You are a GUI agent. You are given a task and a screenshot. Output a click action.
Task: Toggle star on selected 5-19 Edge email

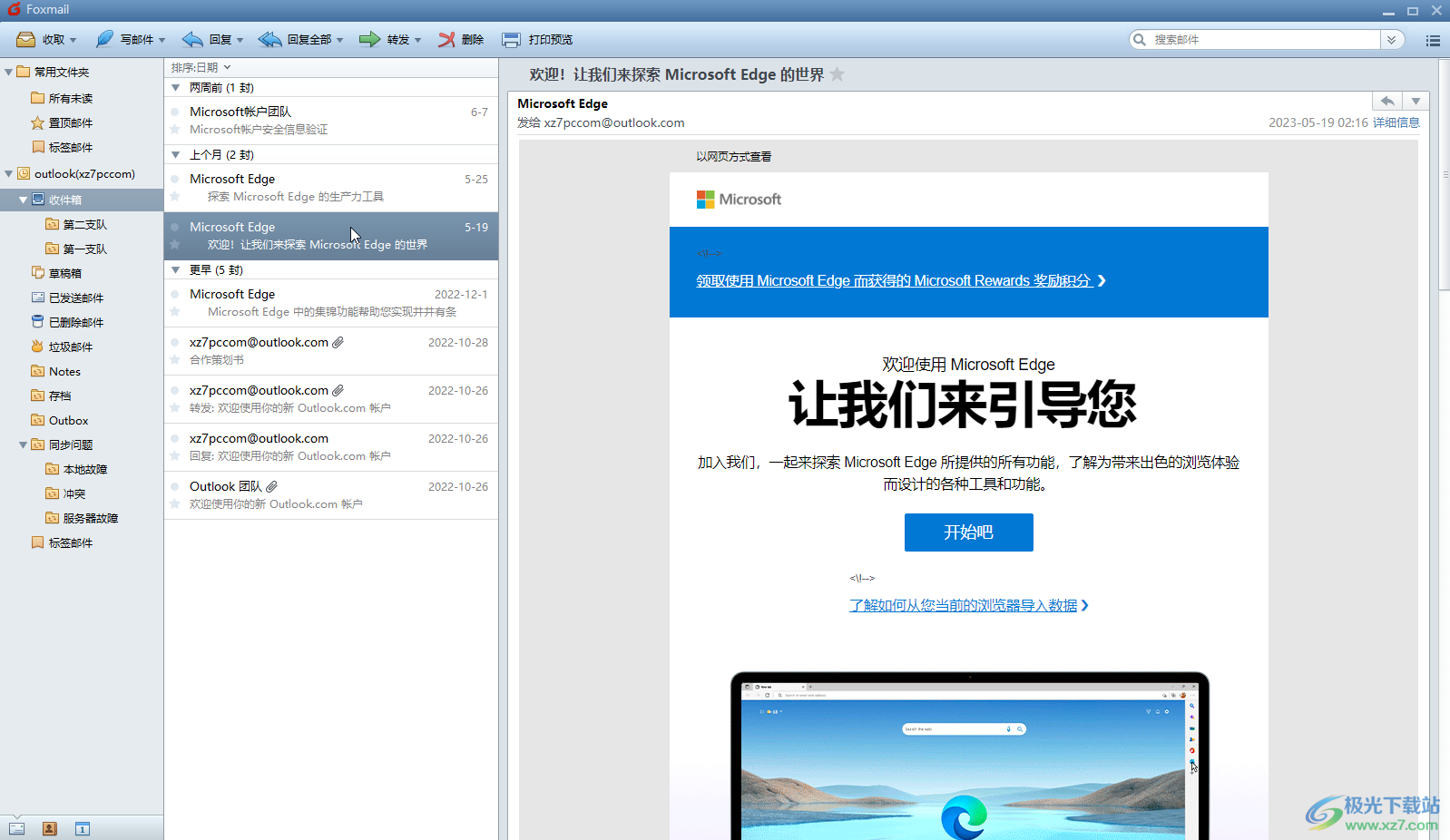pyautogui.click(x=175, y=245)
